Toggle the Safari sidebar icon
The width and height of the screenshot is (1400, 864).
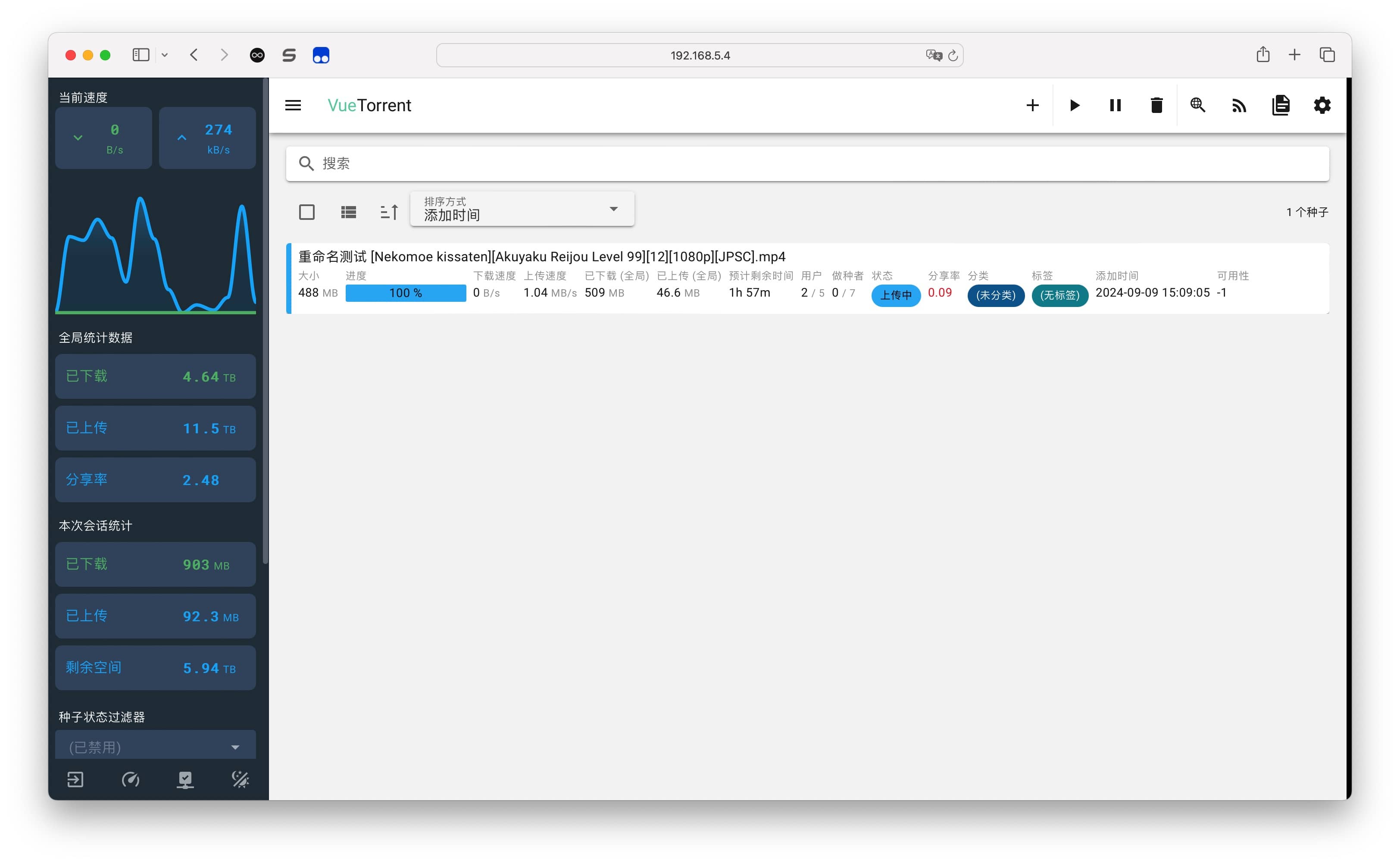tap(141, 55)
